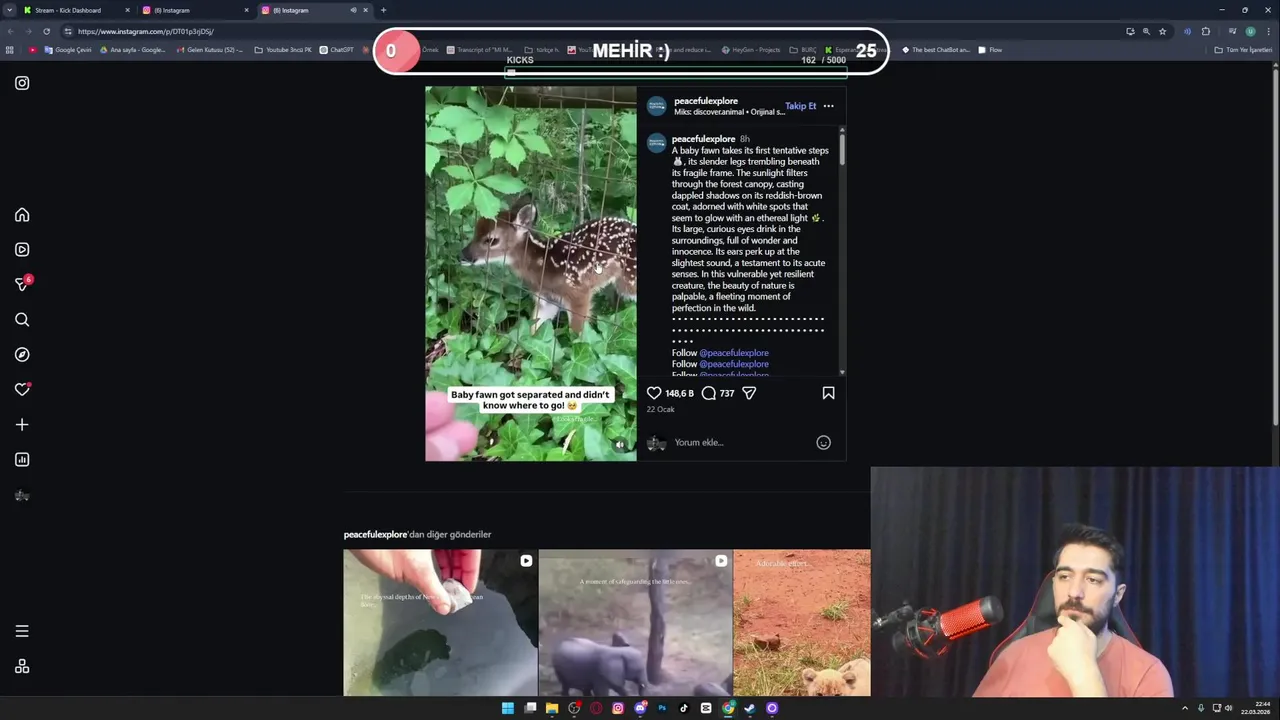This screenshot has height=720, width=1280.
Task: Open the hand holding stone reel thumbnail
Action: click(440, 622)
